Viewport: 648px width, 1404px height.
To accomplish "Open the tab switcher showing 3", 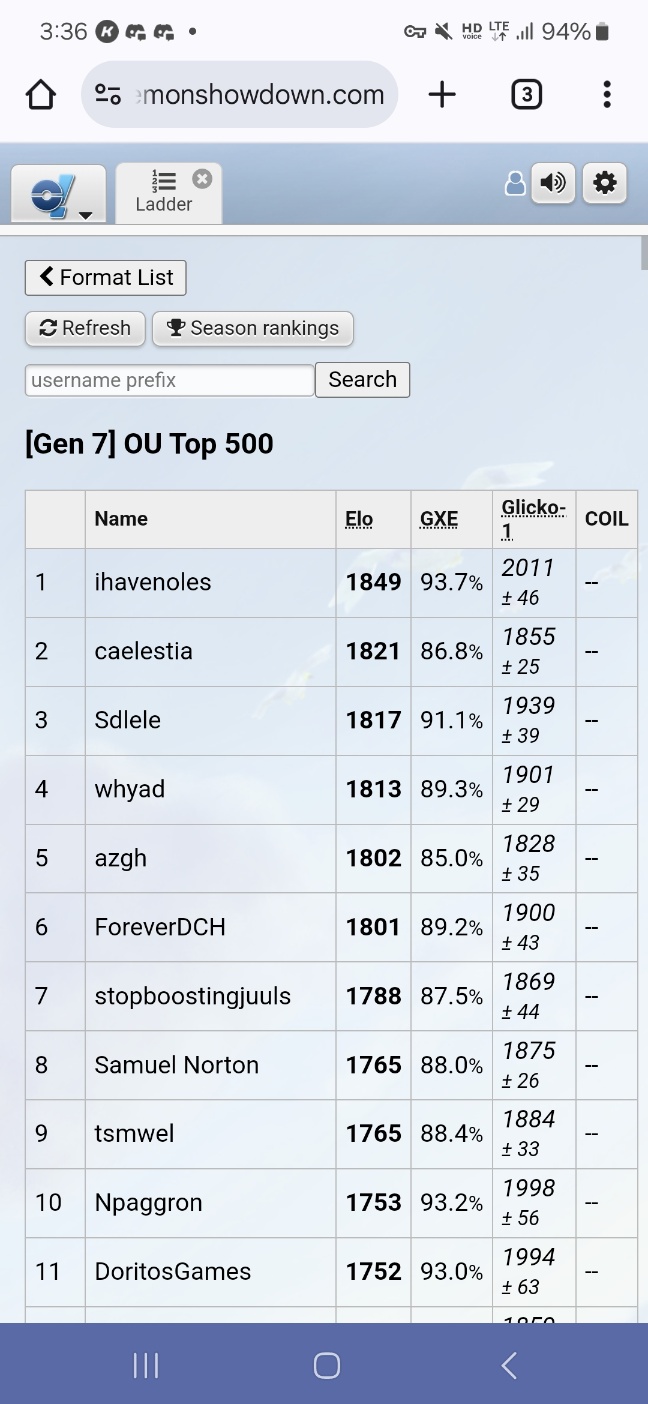I will point(526,95).
